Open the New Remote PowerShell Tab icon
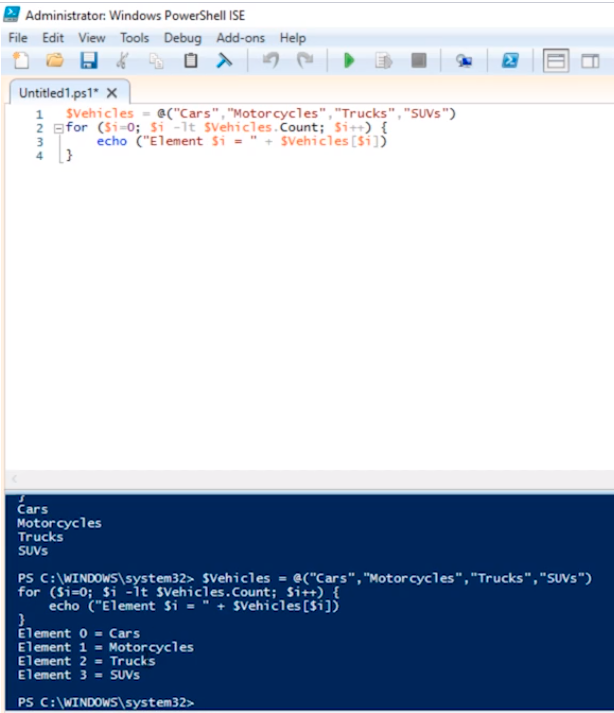This screenshot has height=713, width=614. 464,61
